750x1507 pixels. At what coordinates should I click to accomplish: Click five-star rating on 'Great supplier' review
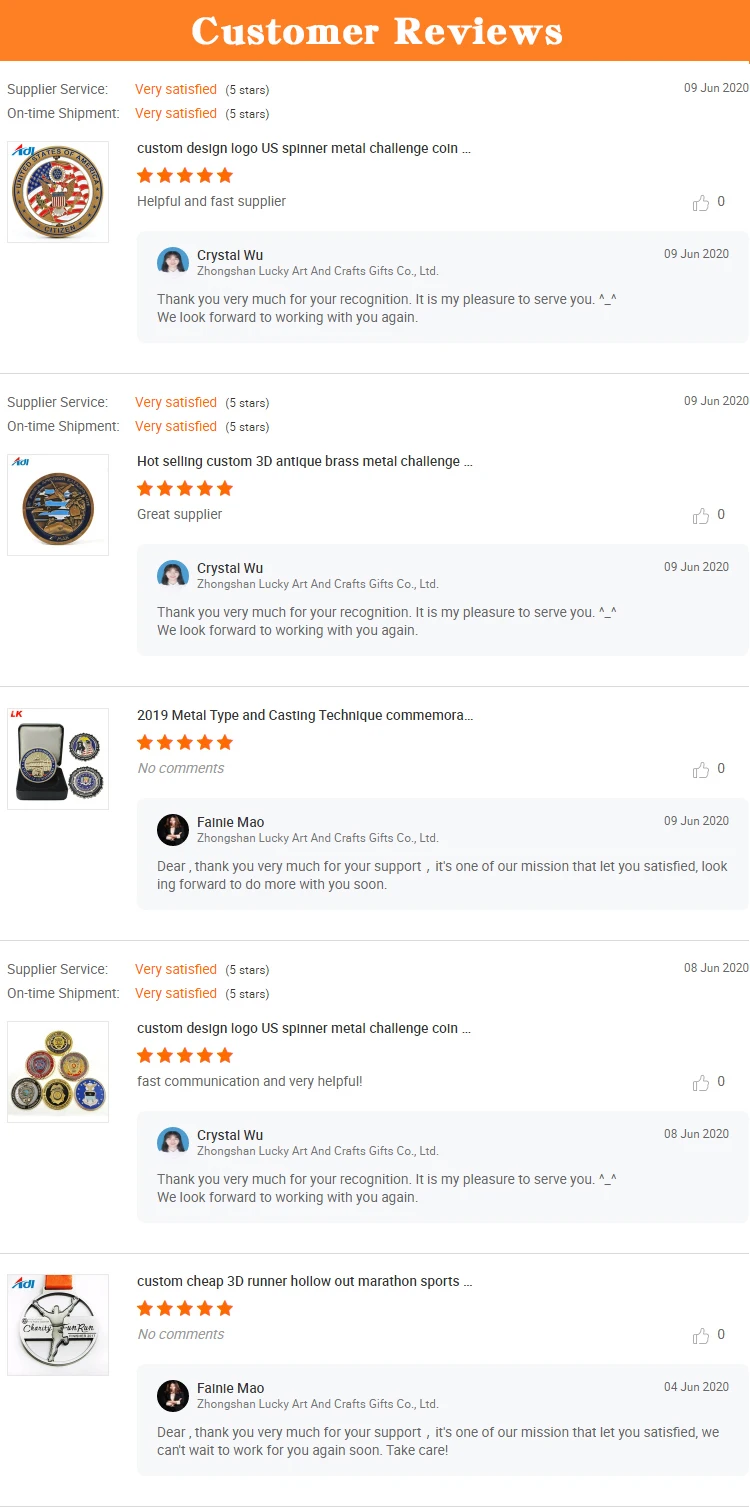click(x=185, y=489)
